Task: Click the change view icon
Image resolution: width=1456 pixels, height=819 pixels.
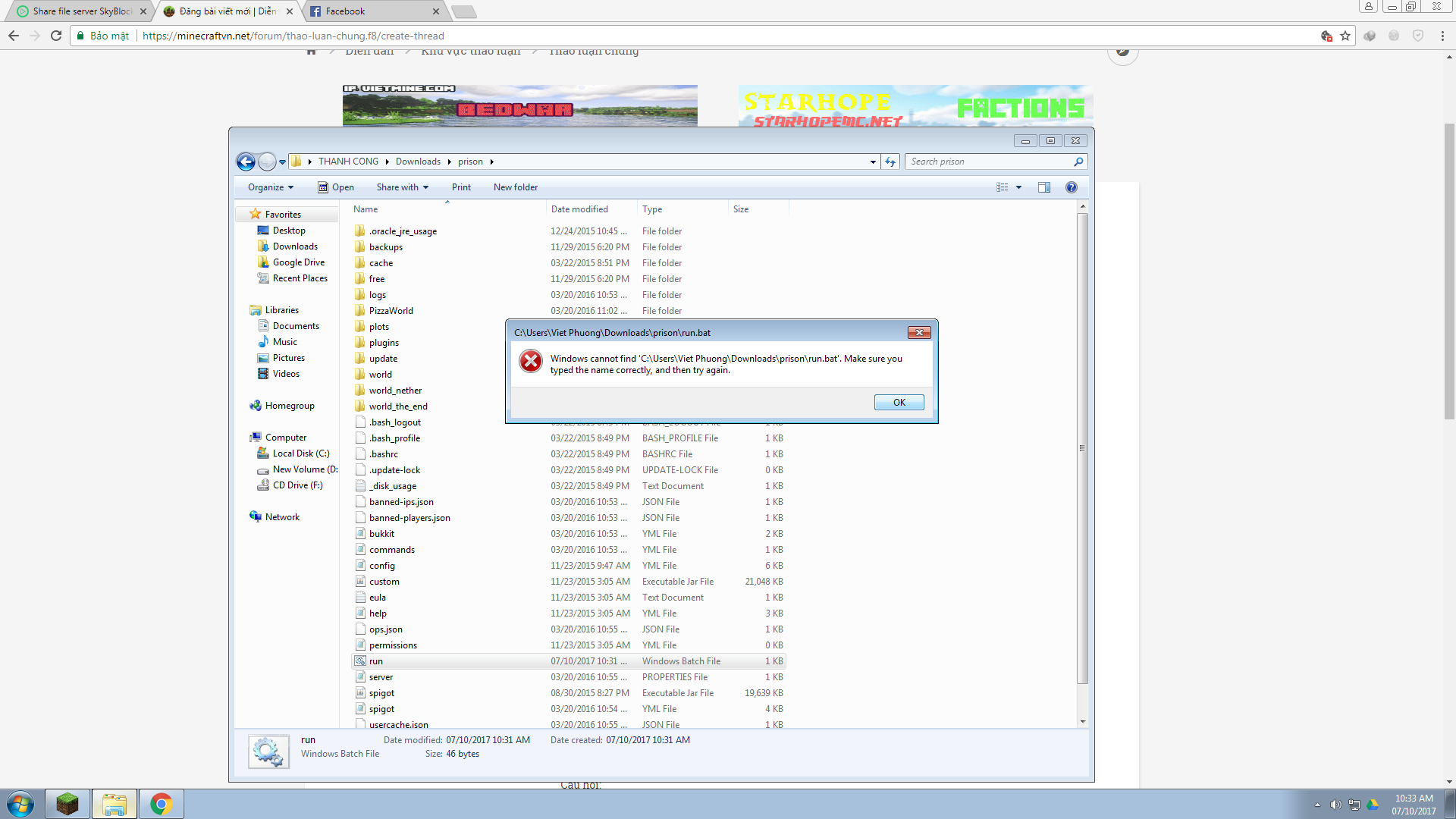Action: click(1003, 187)
